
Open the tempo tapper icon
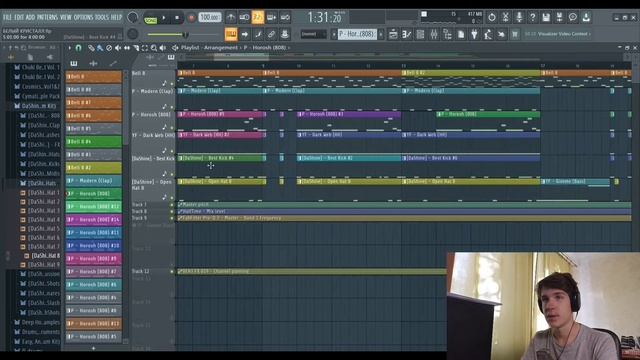488,34
